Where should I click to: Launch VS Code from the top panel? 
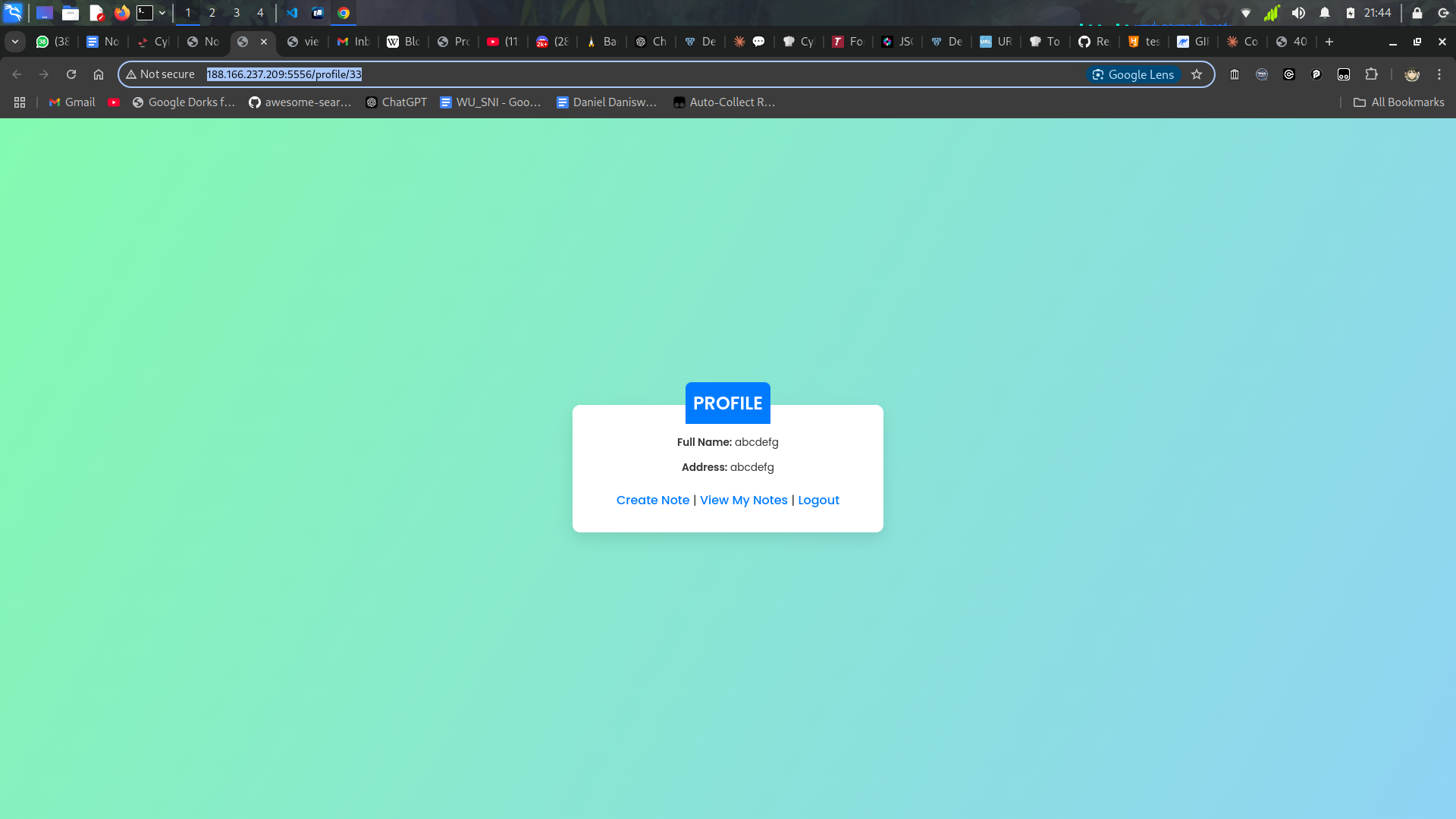tap(292, 13)
